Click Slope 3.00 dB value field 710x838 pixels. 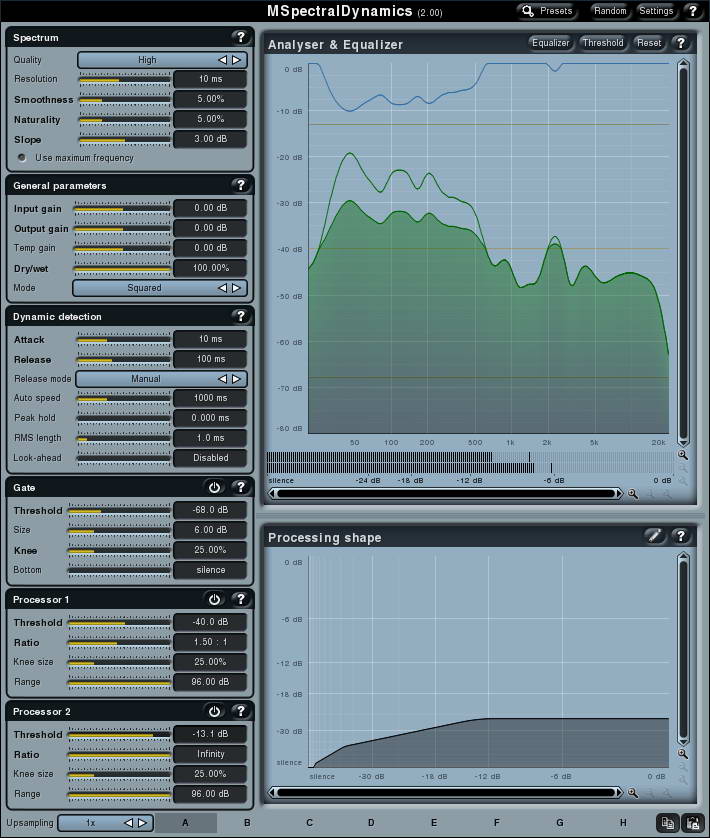[210, 139]
